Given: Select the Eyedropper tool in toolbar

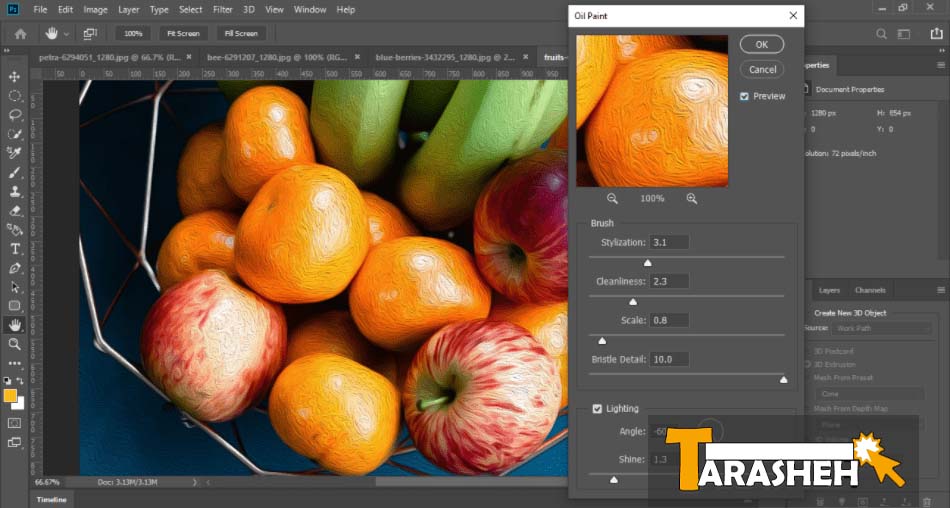Looking at the screenshot, I should click(15, 153).
